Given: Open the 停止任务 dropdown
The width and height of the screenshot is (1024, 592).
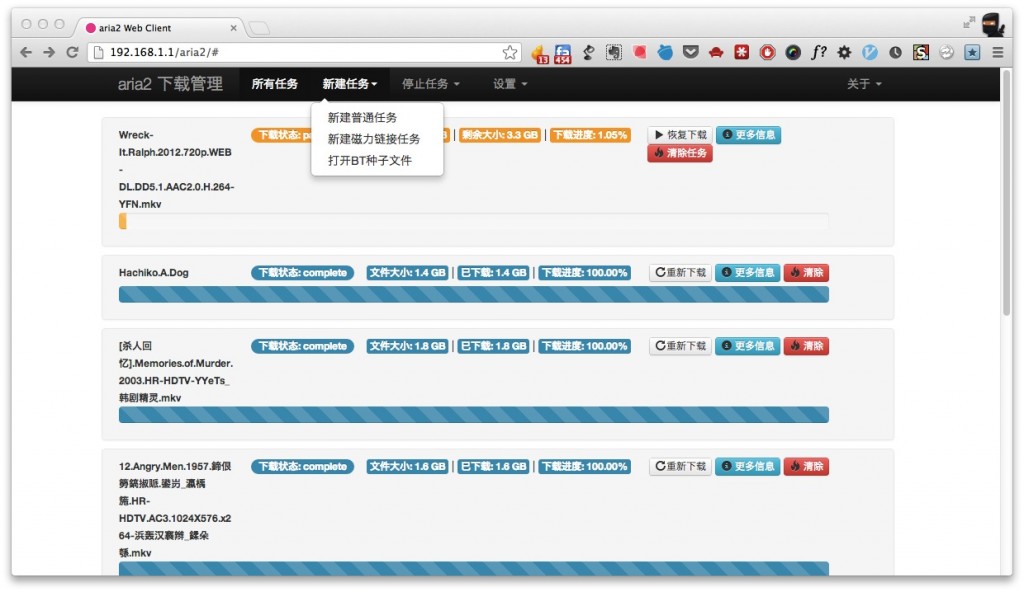Looking at the screenshot, I should point(430,84).
